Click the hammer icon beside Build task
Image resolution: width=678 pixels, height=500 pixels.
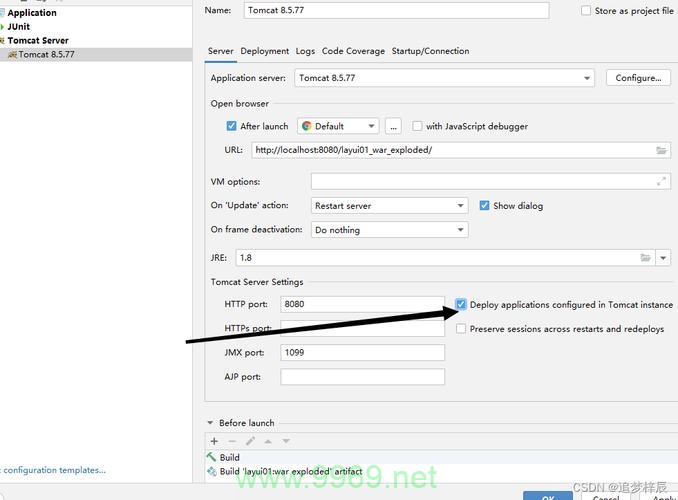211,457
